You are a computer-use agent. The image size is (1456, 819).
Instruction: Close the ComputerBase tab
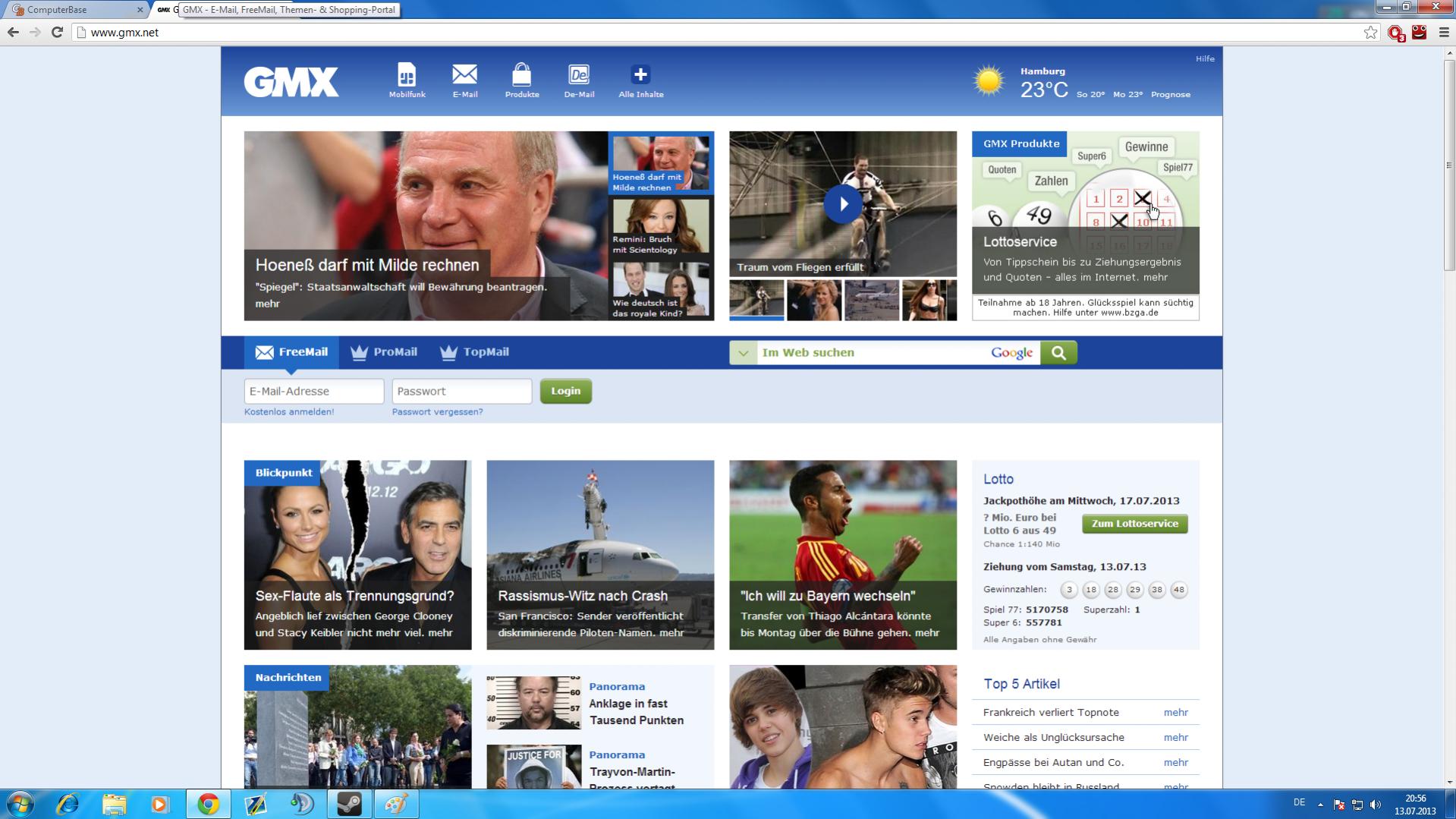tap(140, 10)
